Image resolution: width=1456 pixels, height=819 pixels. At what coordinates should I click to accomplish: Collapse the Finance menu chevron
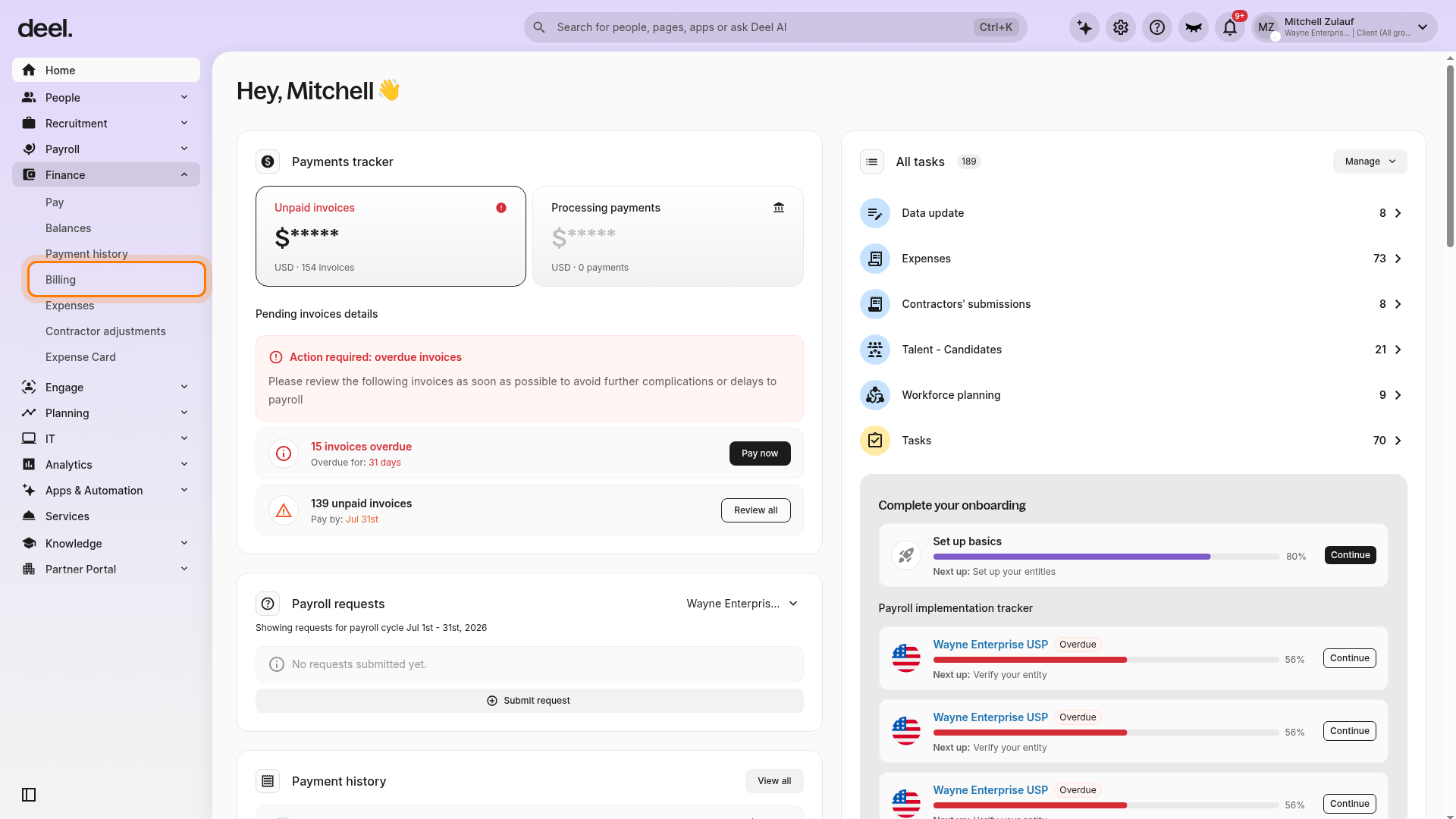184,174
